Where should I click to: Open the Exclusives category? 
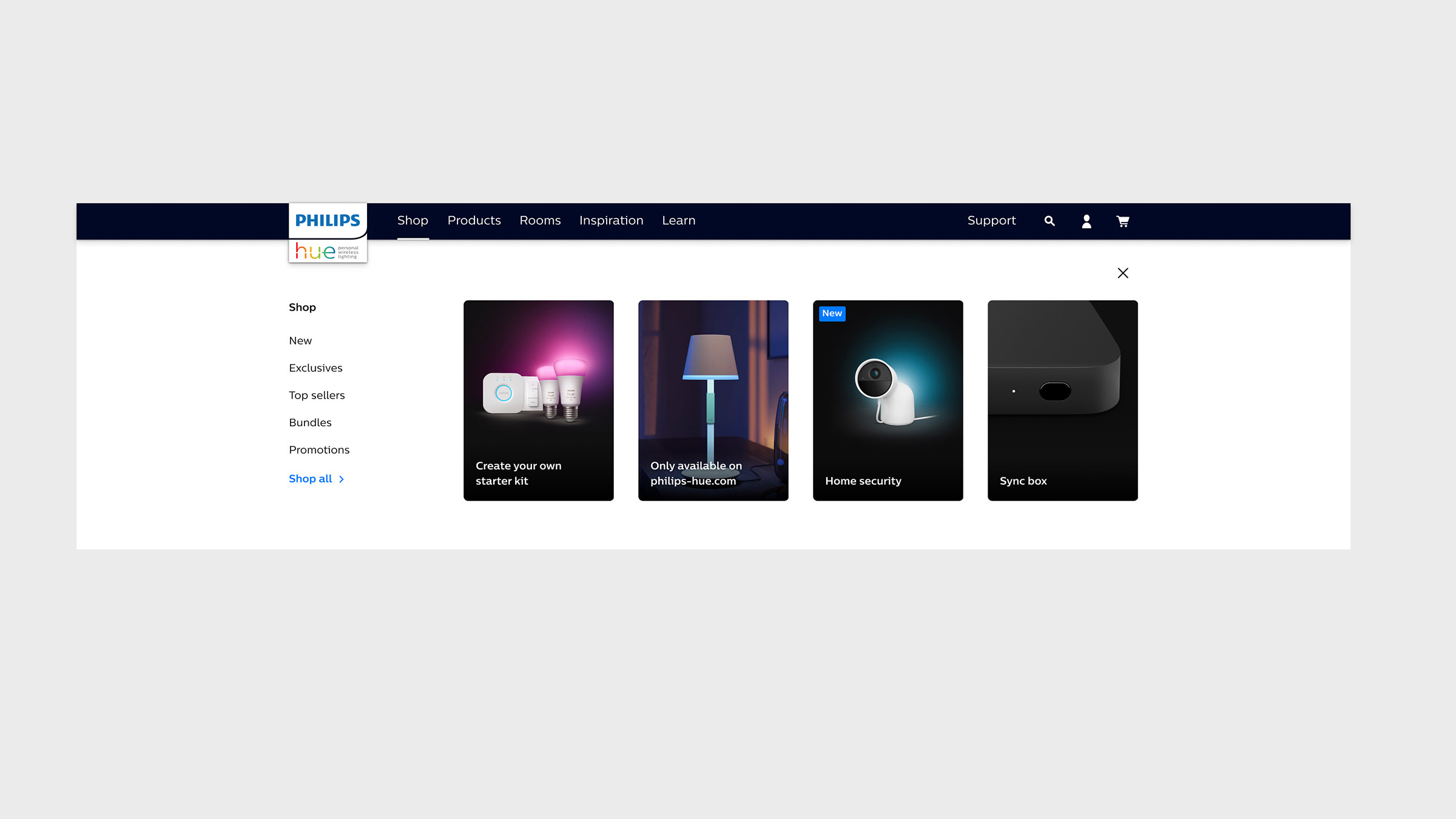click(x=315, y=368)
